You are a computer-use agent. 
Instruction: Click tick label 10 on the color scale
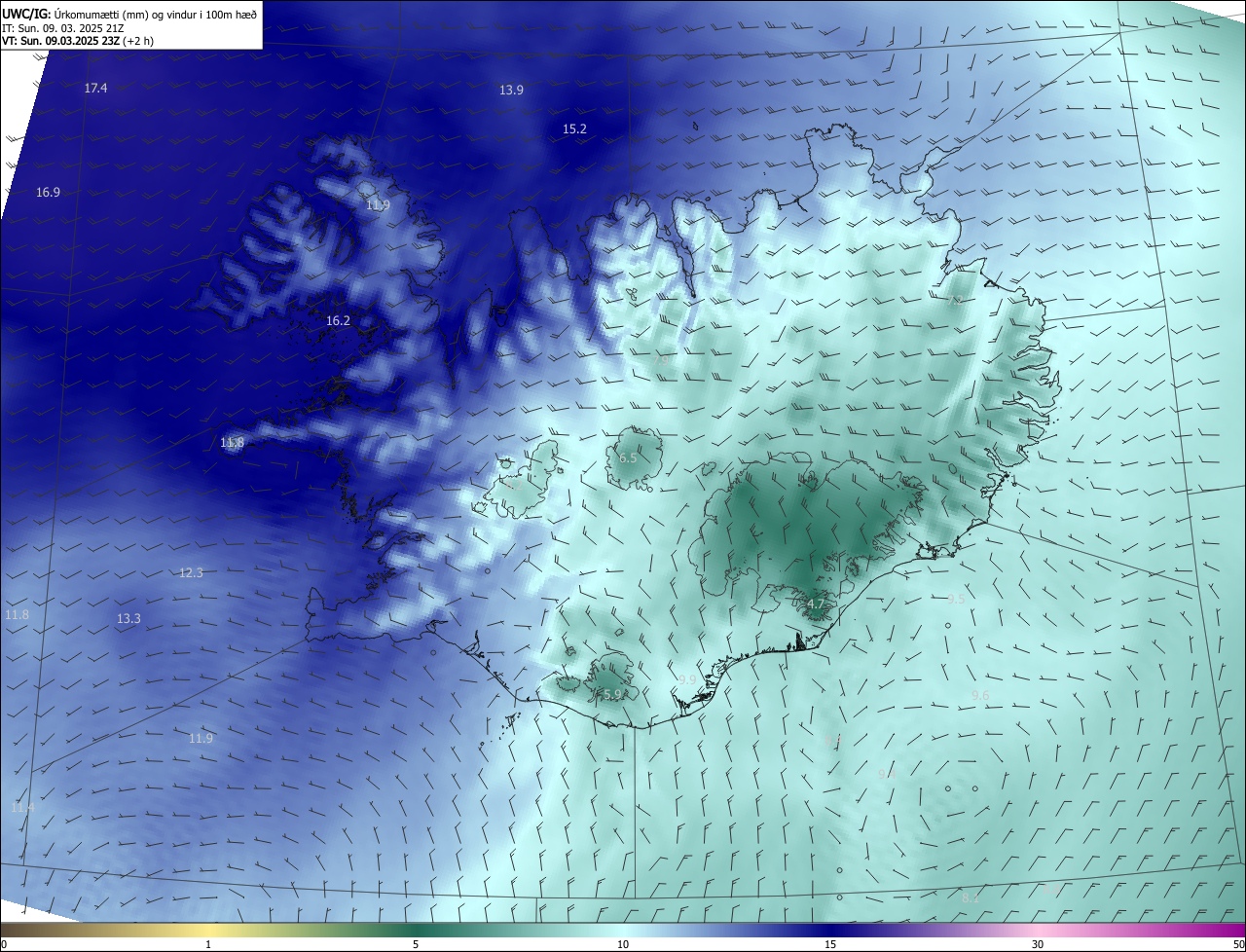(623, 945)
